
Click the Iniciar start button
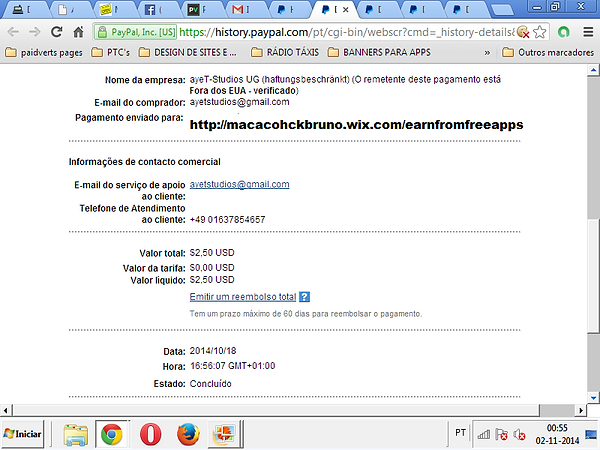point(23,434)
